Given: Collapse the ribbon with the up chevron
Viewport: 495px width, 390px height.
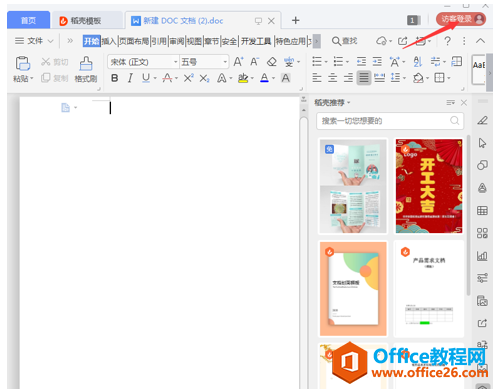Looking at the screenshot, I should pyautogui.click(x=480, y=41).
